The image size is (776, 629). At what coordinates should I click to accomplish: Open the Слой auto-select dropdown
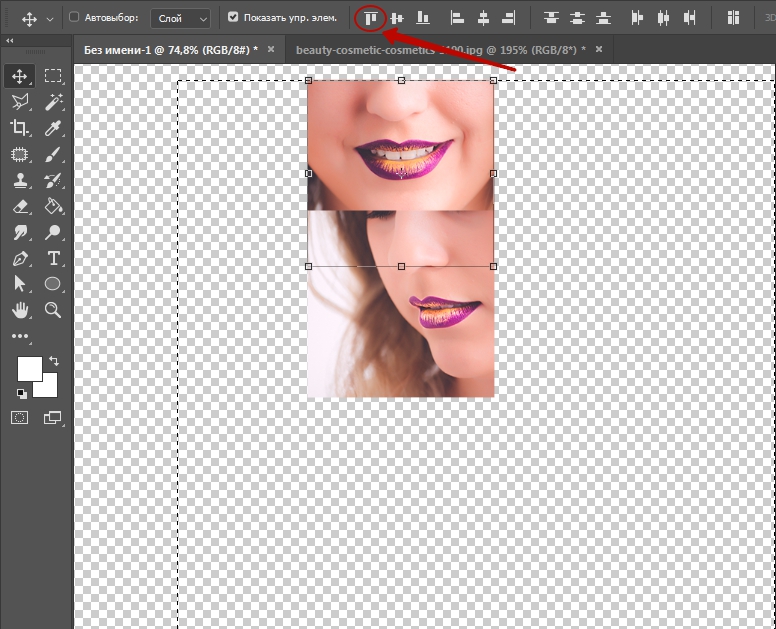coord(180,19)
